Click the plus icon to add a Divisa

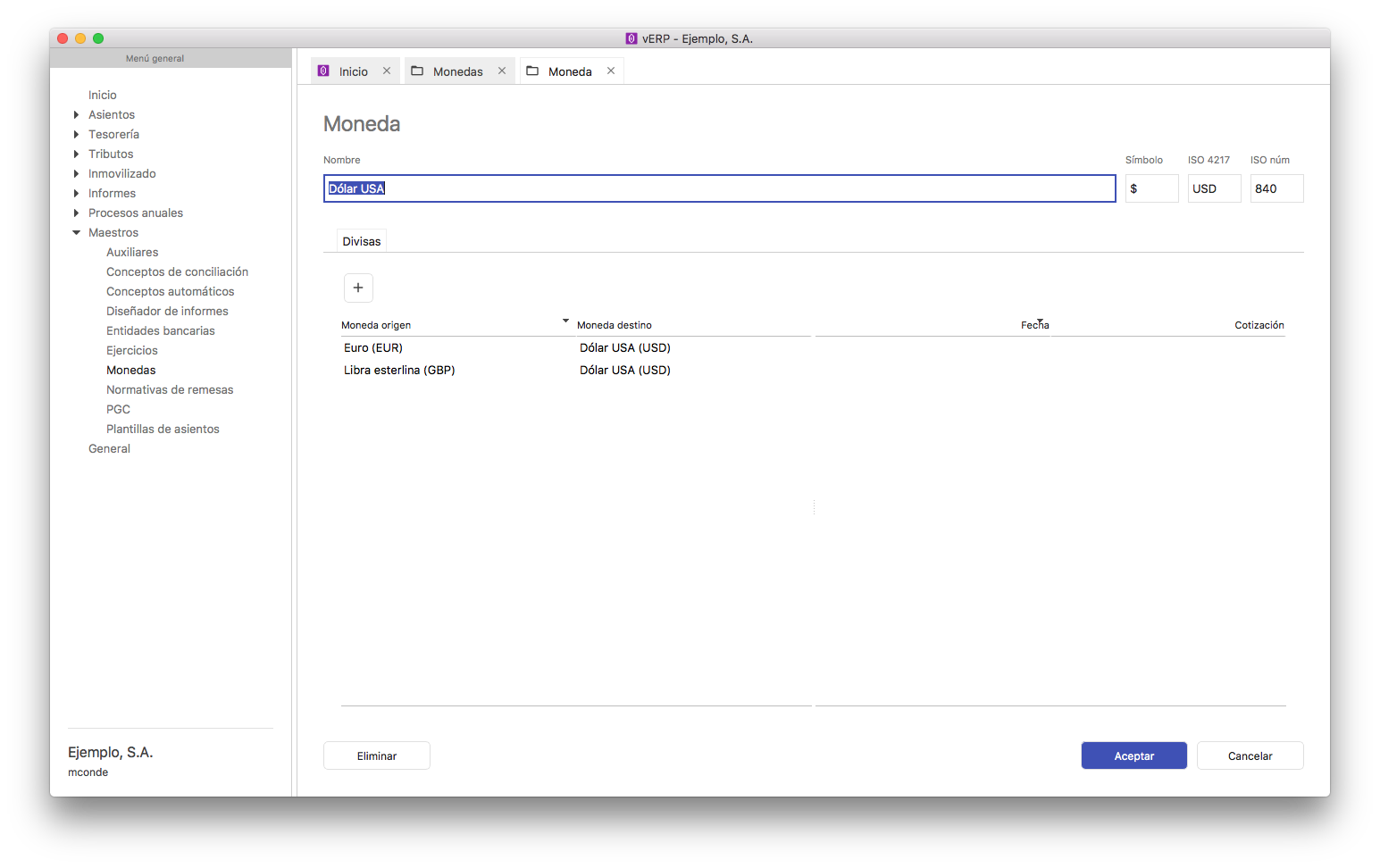pyautogui.click(x=358, y=288)
